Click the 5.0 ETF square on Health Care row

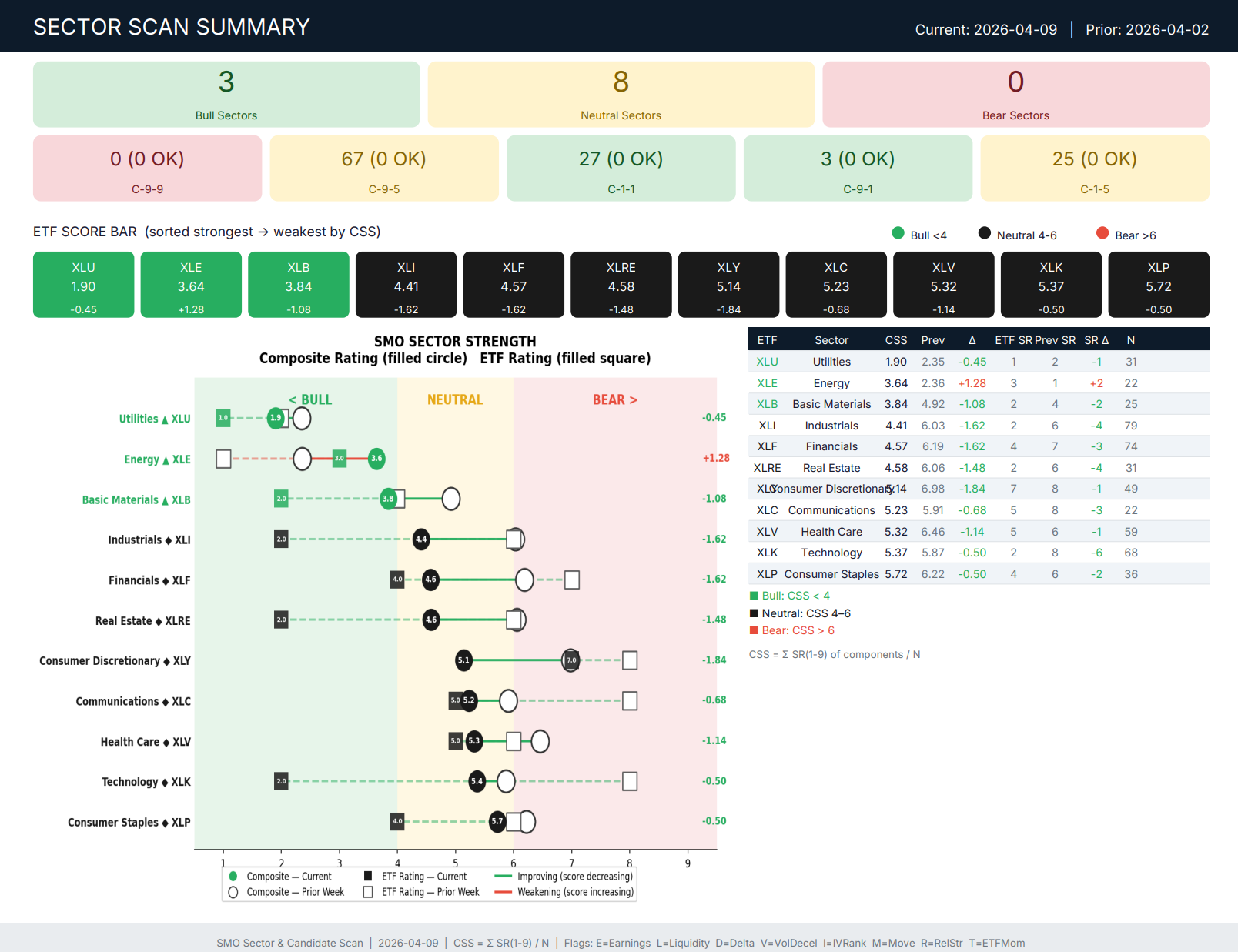pos(456,741)
